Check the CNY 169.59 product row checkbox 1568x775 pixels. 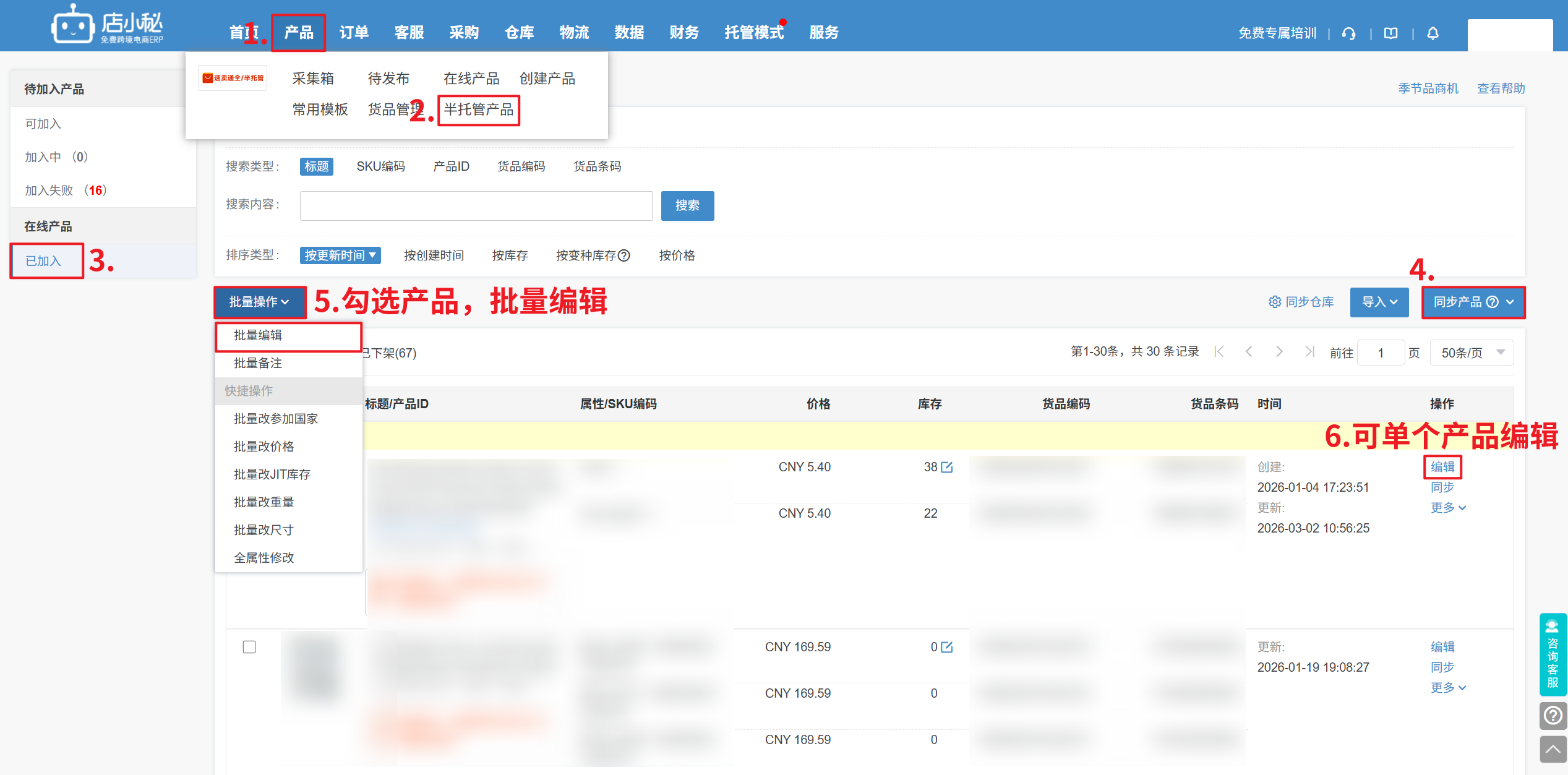pyautogui.click(x=249, y=647)
